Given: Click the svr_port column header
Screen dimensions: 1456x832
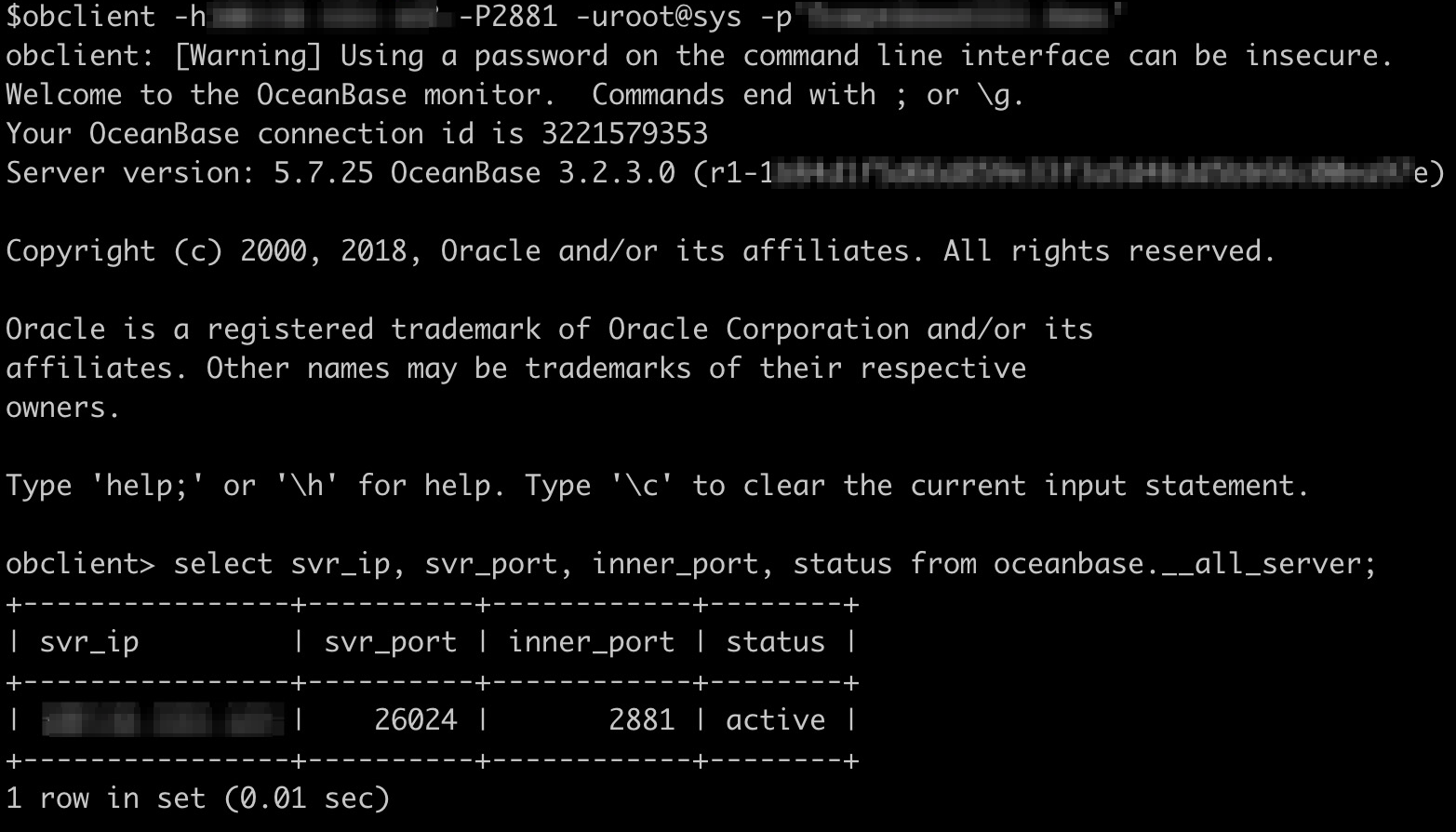Looking at the screenshot, I should click(390, 642).
